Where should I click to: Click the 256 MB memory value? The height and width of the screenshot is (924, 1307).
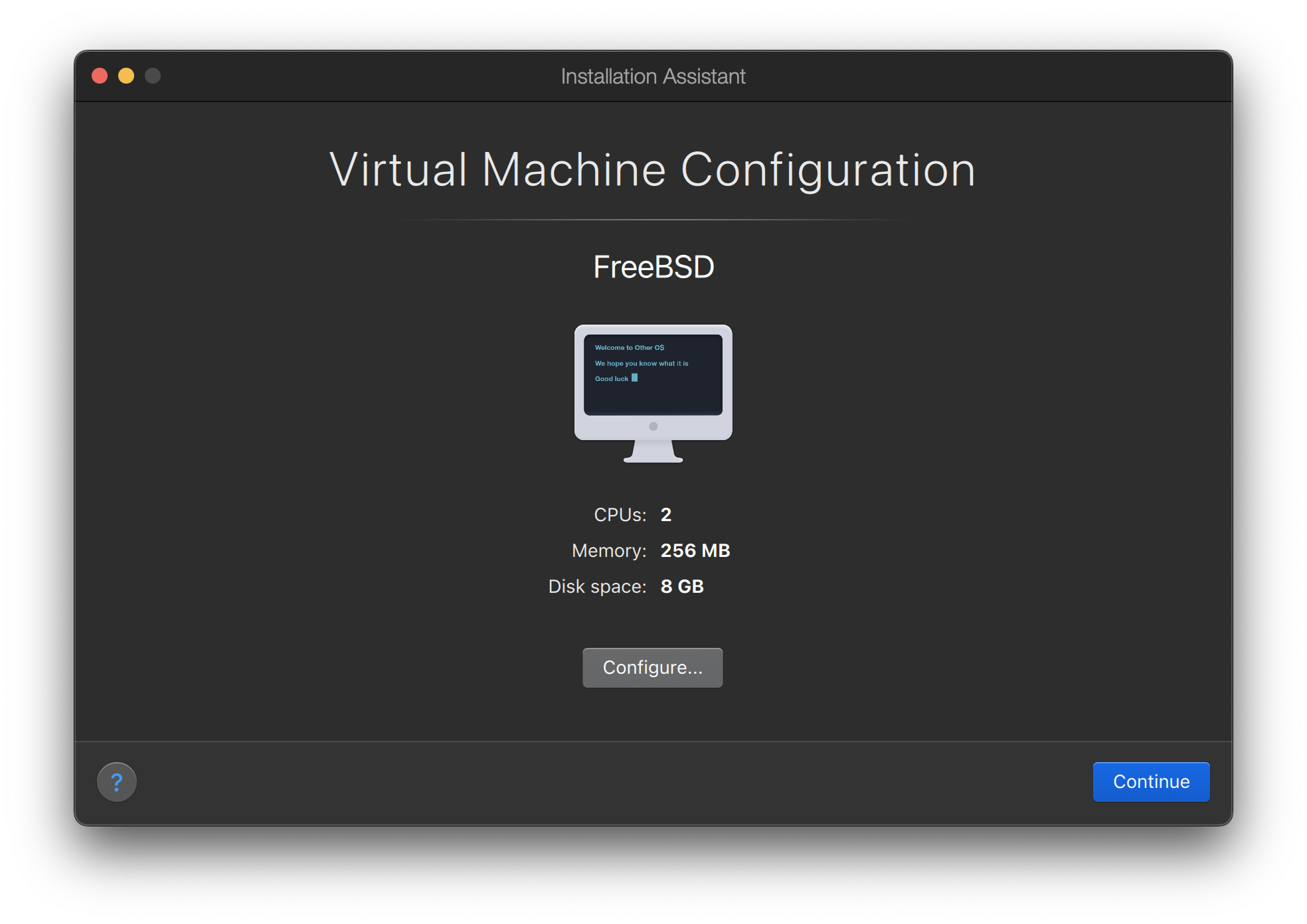(695, 550)
